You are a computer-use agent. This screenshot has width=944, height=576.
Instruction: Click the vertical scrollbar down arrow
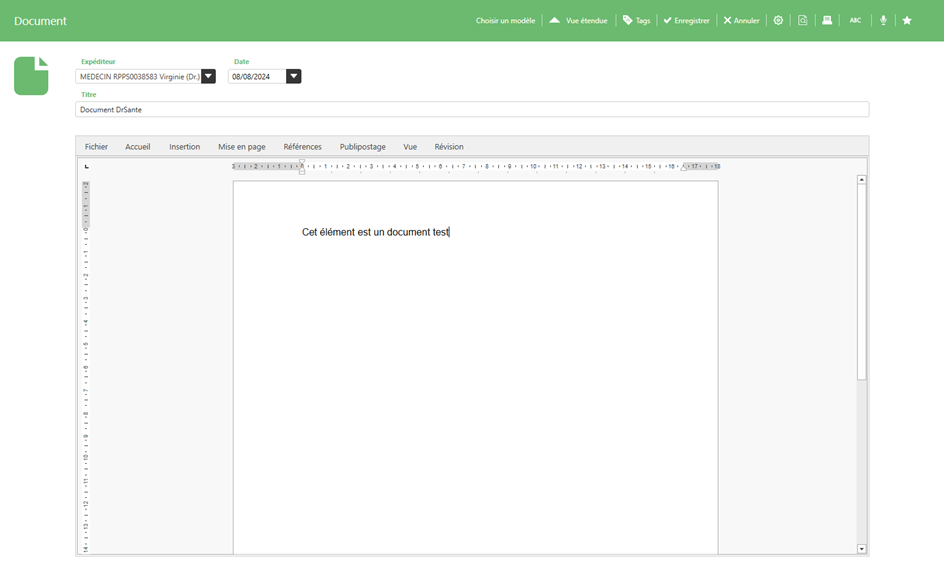pos(862,549)
